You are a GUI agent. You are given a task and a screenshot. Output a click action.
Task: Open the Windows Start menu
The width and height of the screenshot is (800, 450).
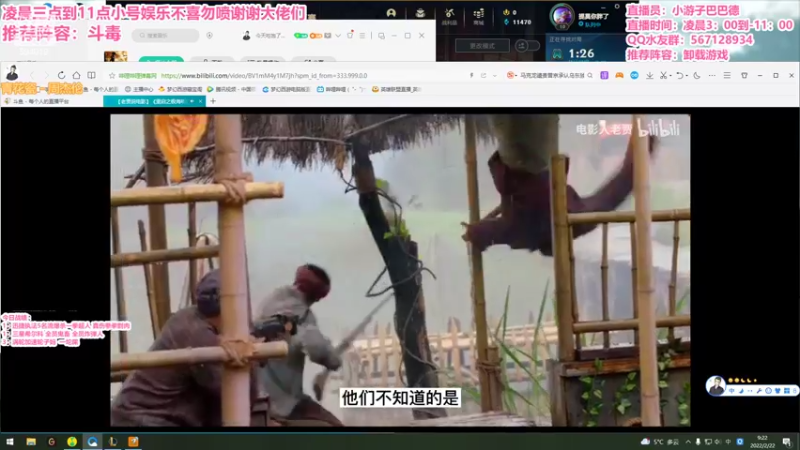click(x=10, y=441)
